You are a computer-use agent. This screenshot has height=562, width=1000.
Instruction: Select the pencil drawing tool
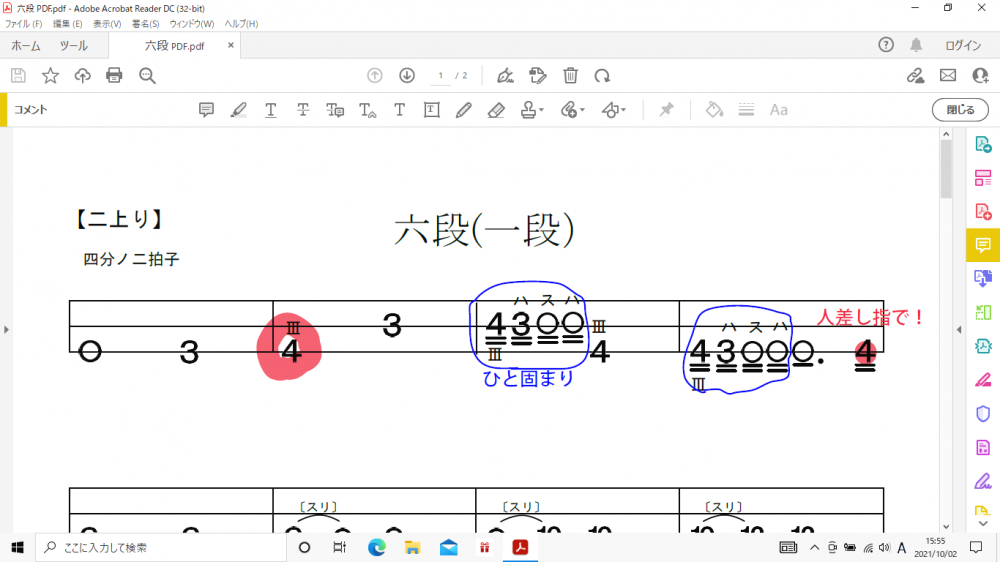click(x=463, y=110)
